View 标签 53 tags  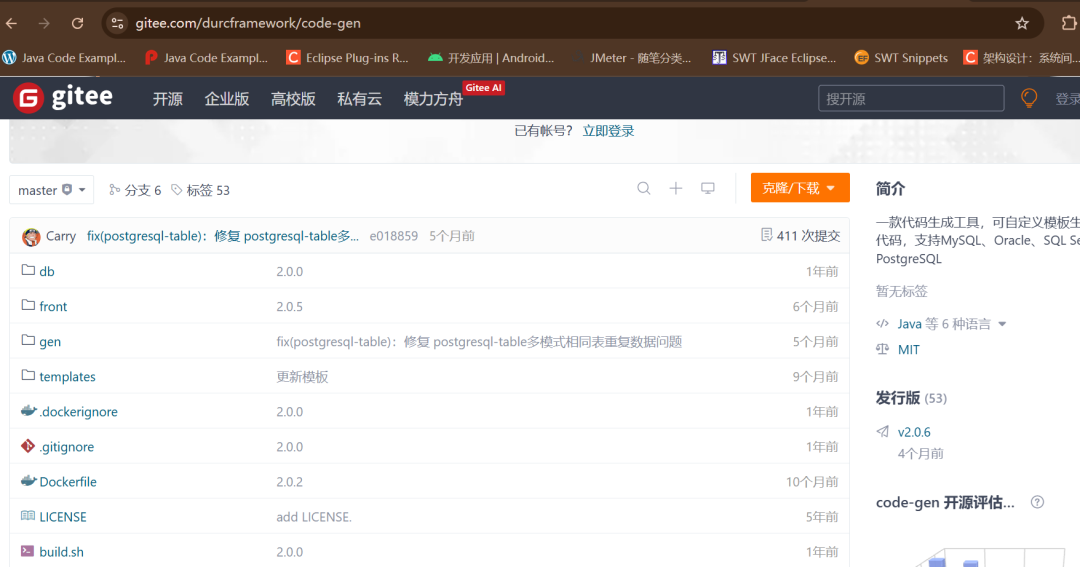(200, 190)
